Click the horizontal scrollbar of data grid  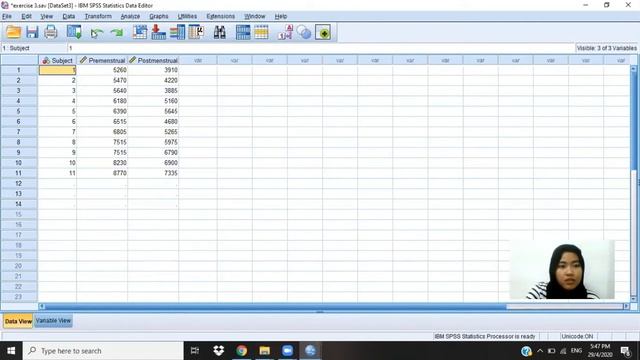334,306
